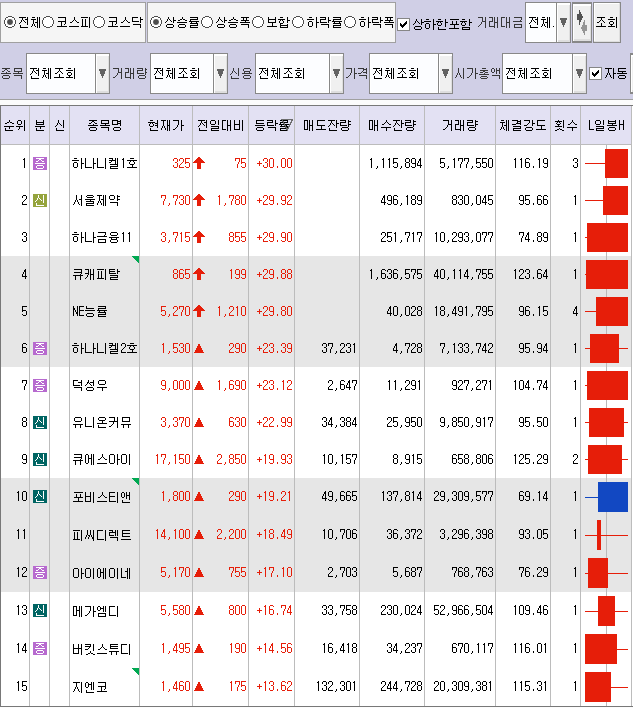Select the 상승폭 radio button
The image size is (633, 708).
click(x=207, y=22)
